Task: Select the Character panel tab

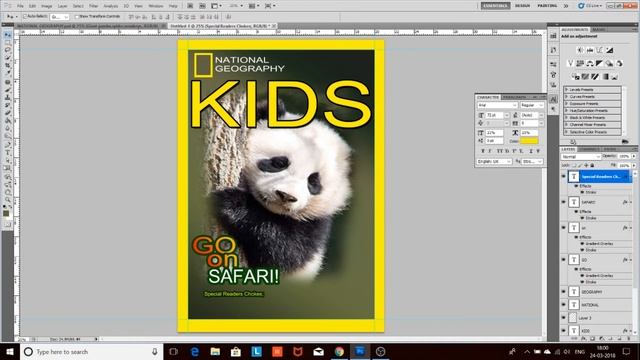Action: (488, 97)
